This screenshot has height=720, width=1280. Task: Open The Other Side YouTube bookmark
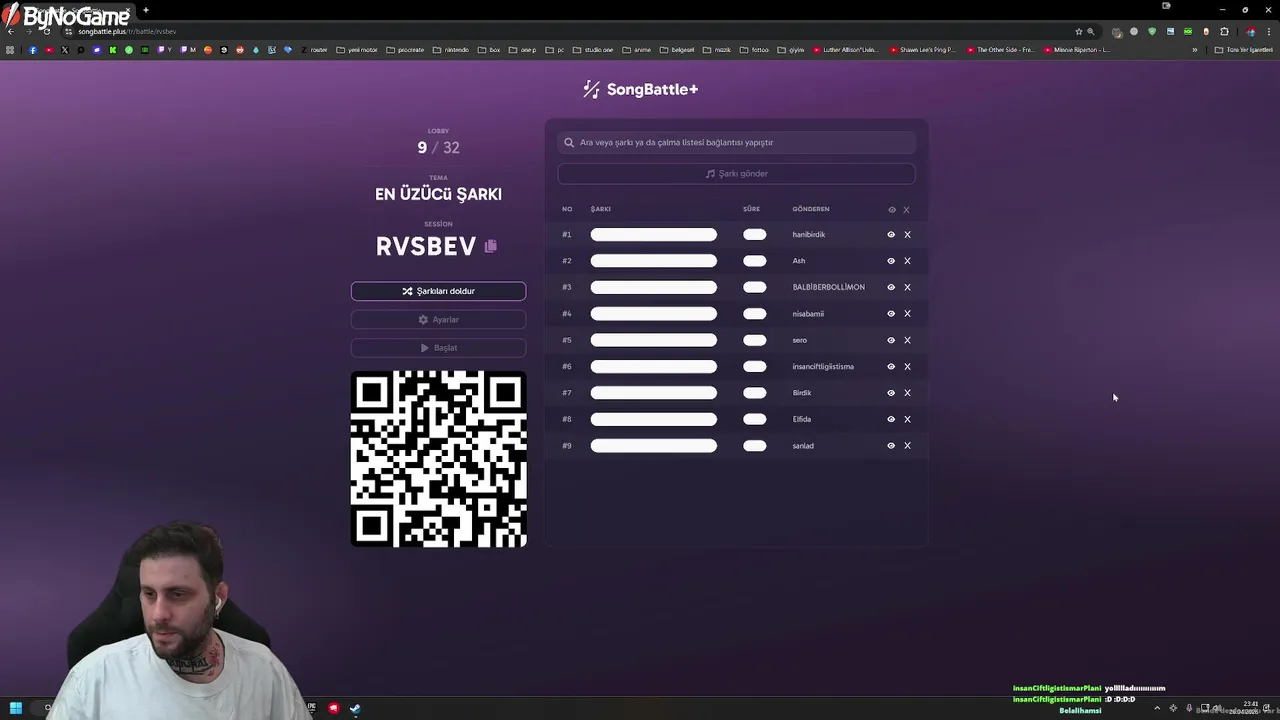click(x=1001, y=50)
